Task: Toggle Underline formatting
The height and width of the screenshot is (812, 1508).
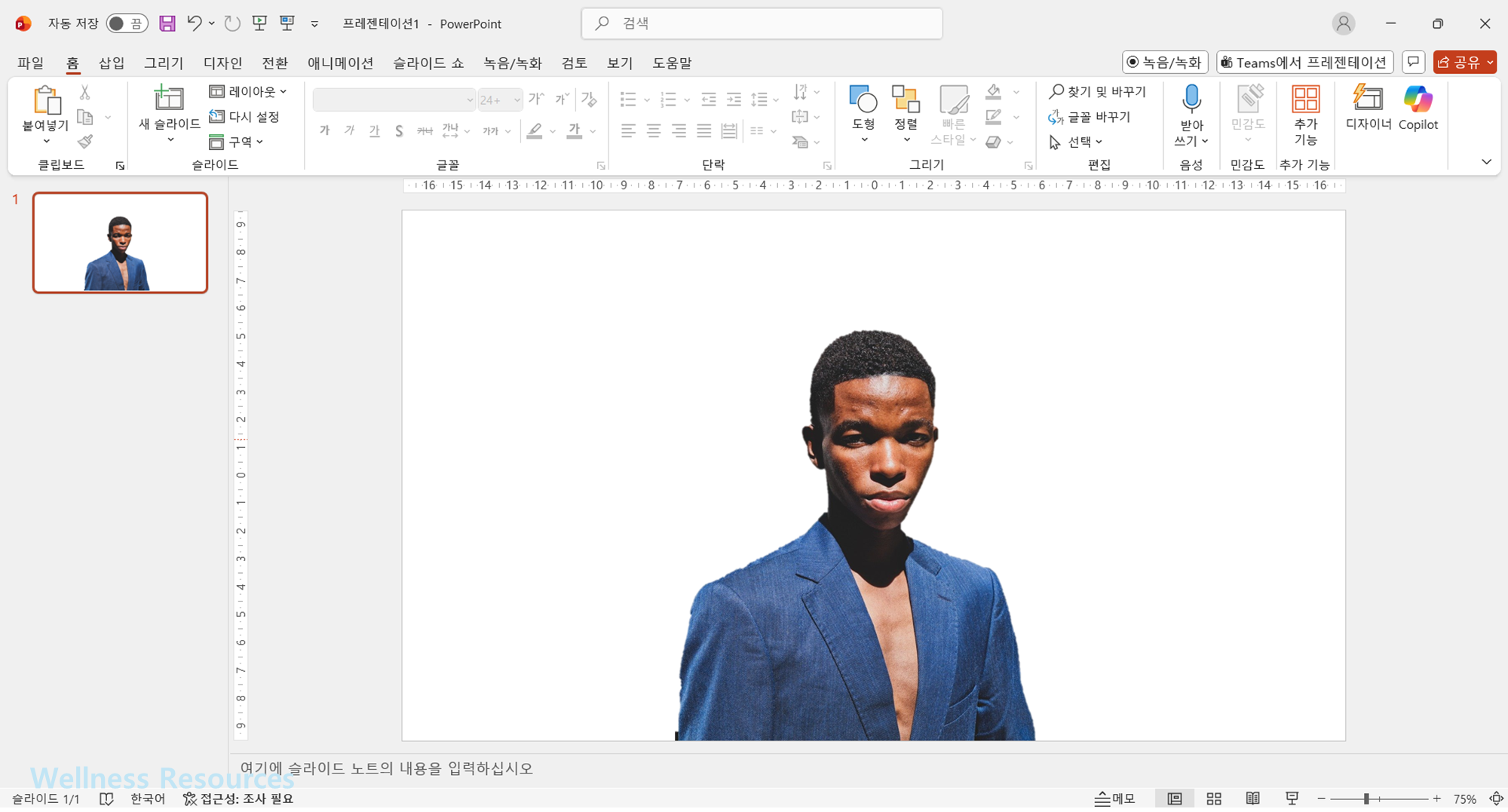Action: [375, 131]
